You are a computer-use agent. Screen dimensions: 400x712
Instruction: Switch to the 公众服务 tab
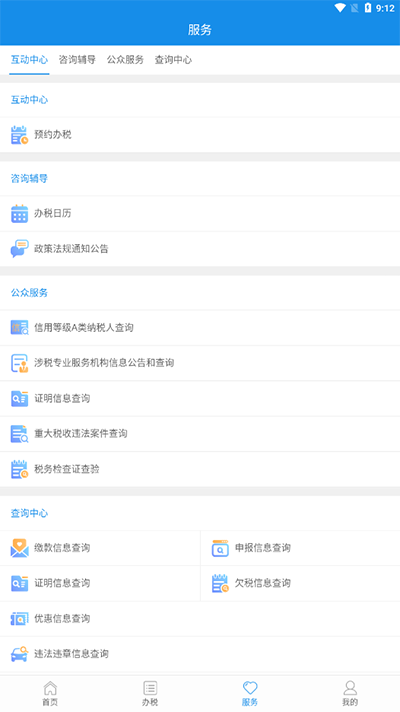125,59
